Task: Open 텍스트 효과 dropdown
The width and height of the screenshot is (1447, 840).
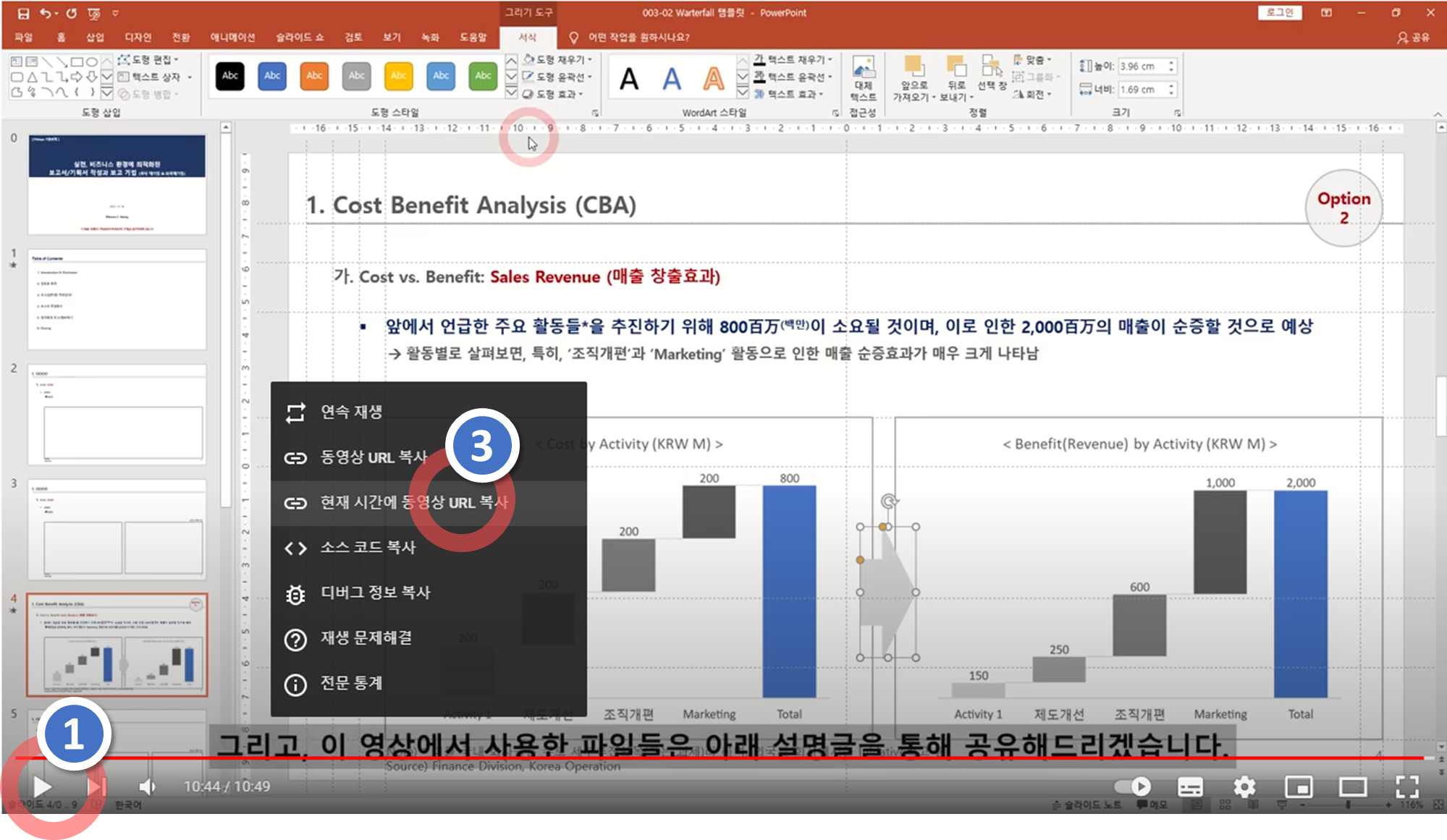Action: pos(789,94)
